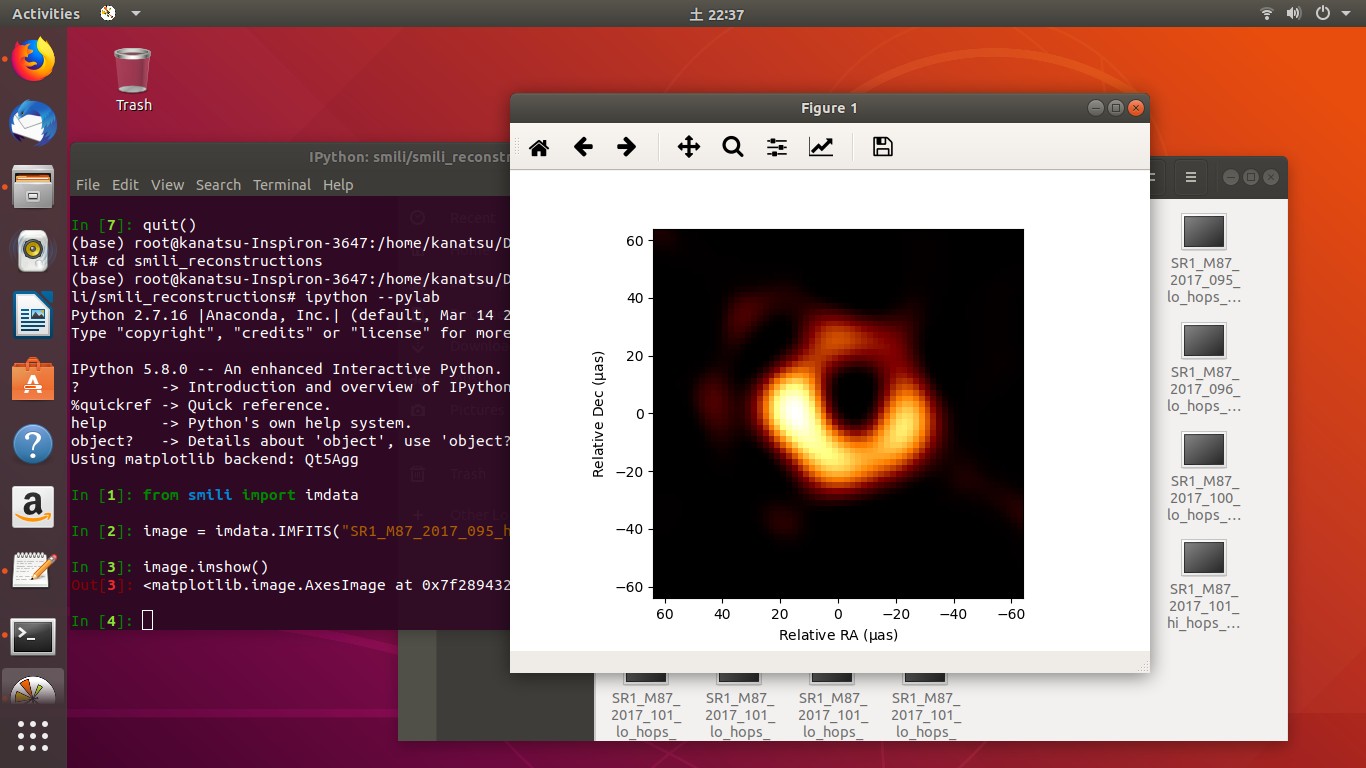Close the Figure 1 window

[x=1135, y=108]
